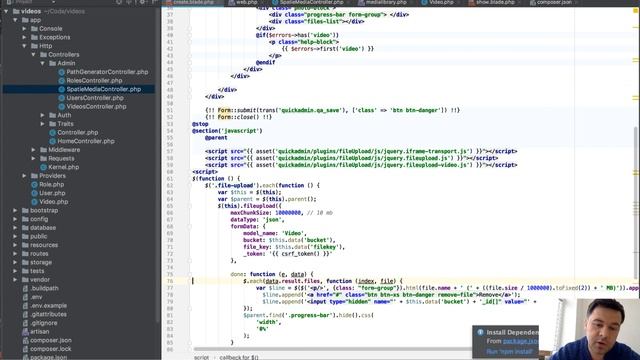Expand the Providers folder arrow
The image size is (640, 360).
click(24, 176)
